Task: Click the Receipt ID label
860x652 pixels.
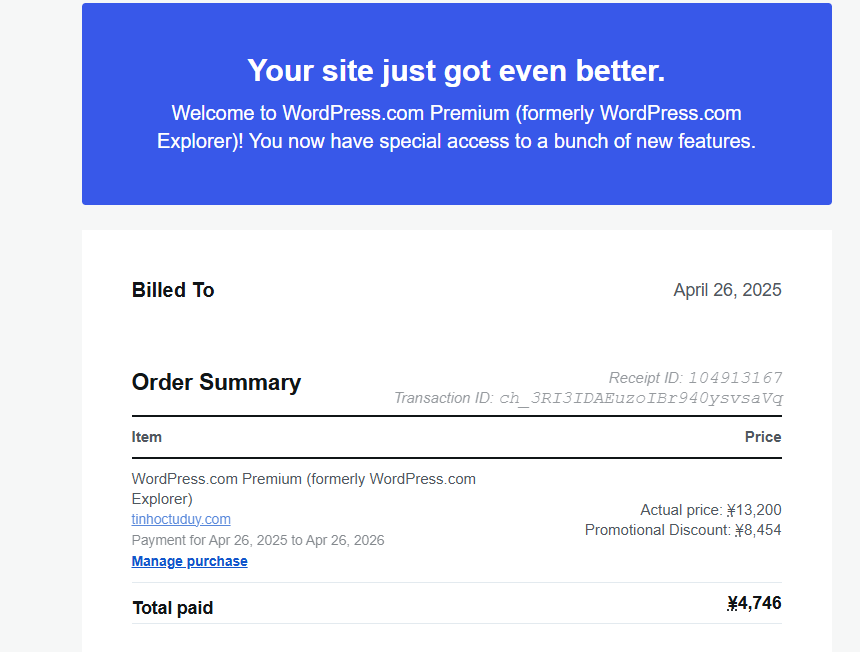Action: 645,378
